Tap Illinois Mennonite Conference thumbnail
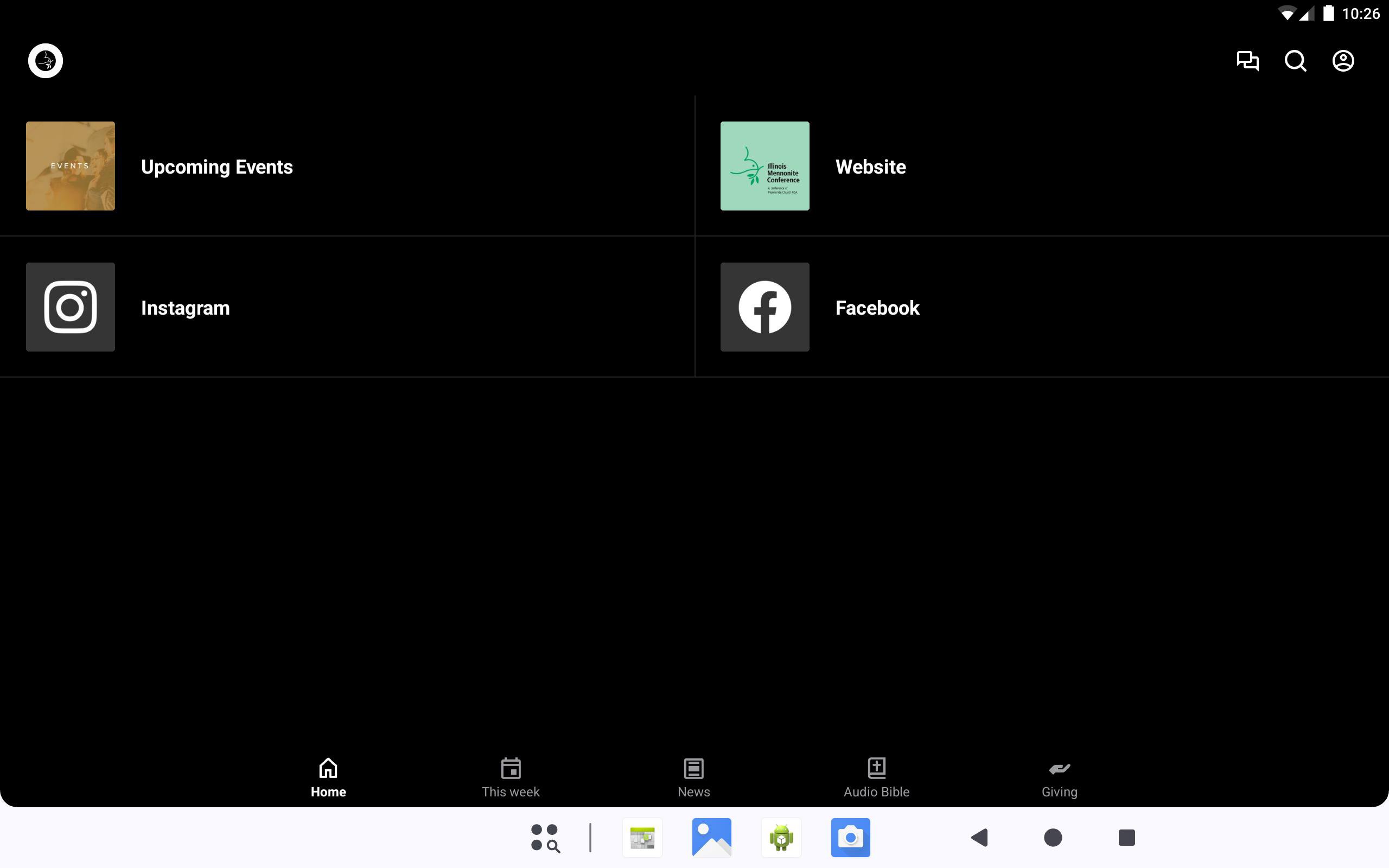1389x868 pixels. click(764, 166)
